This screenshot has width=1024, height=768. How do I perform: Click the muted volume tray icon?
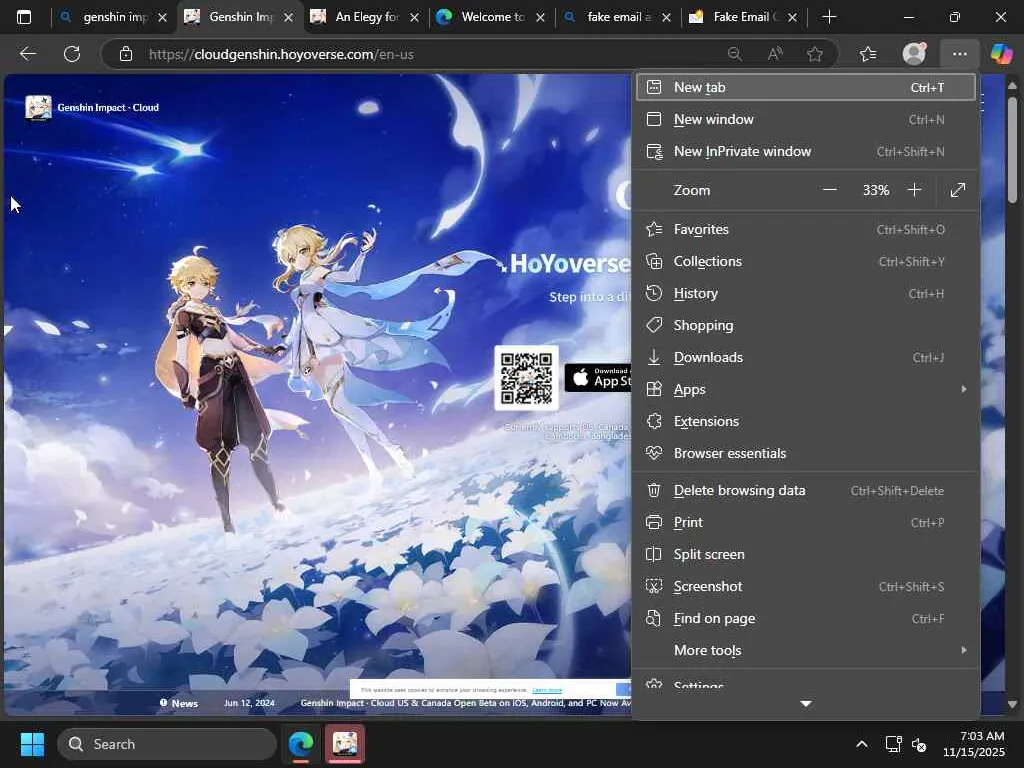[919, 744]
